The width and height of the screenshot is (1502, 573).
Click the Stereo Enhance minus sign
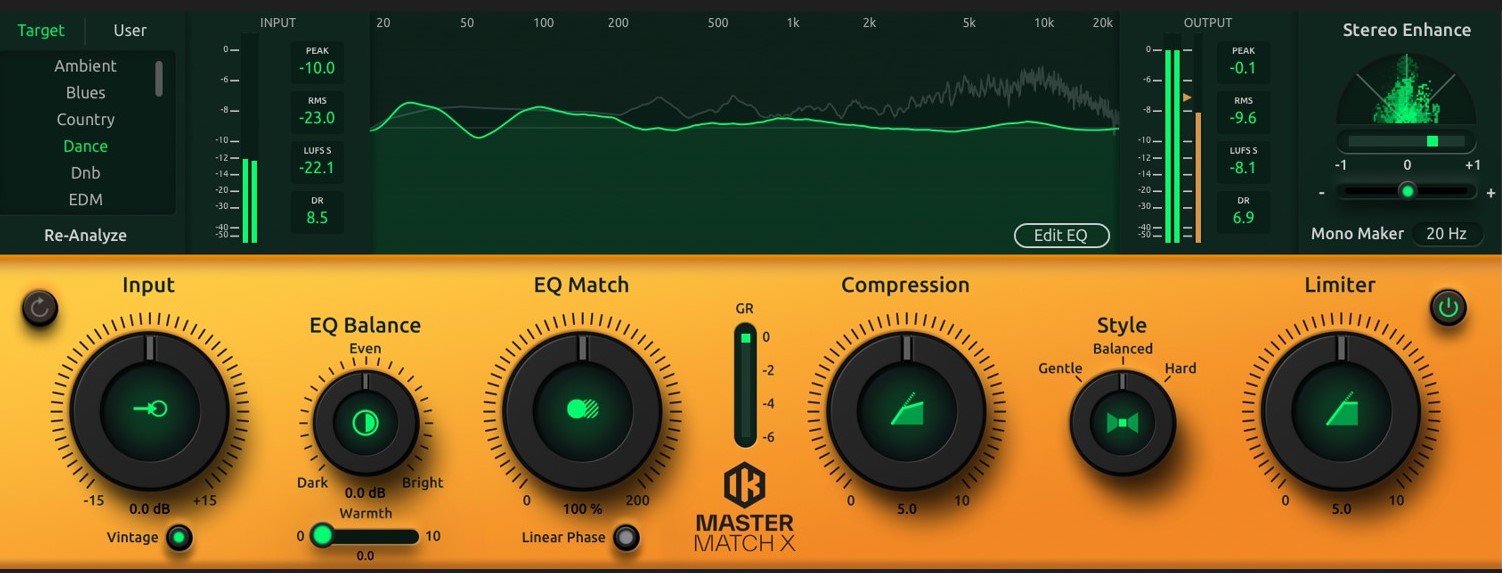pyautogui.click(x=1322, y=193)
